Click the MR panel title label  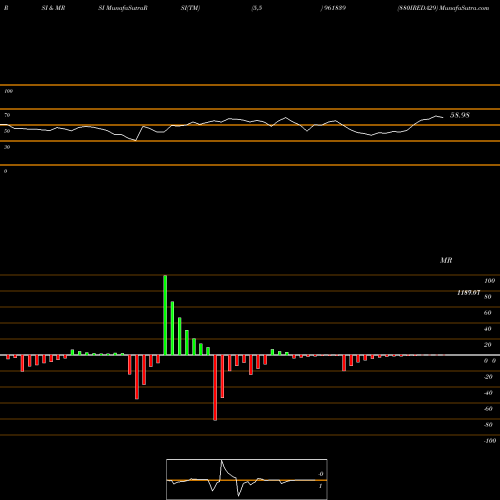point(446,260)
